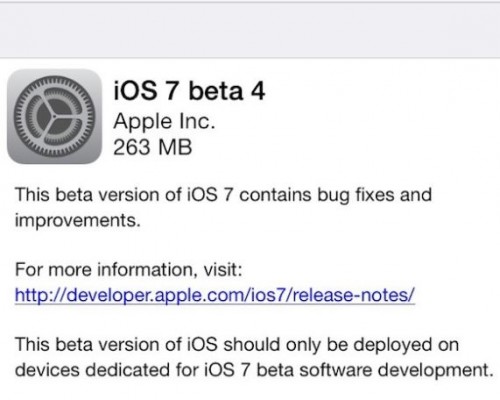Click the word 'iOS' in the heading

click(x=135, y=91)
